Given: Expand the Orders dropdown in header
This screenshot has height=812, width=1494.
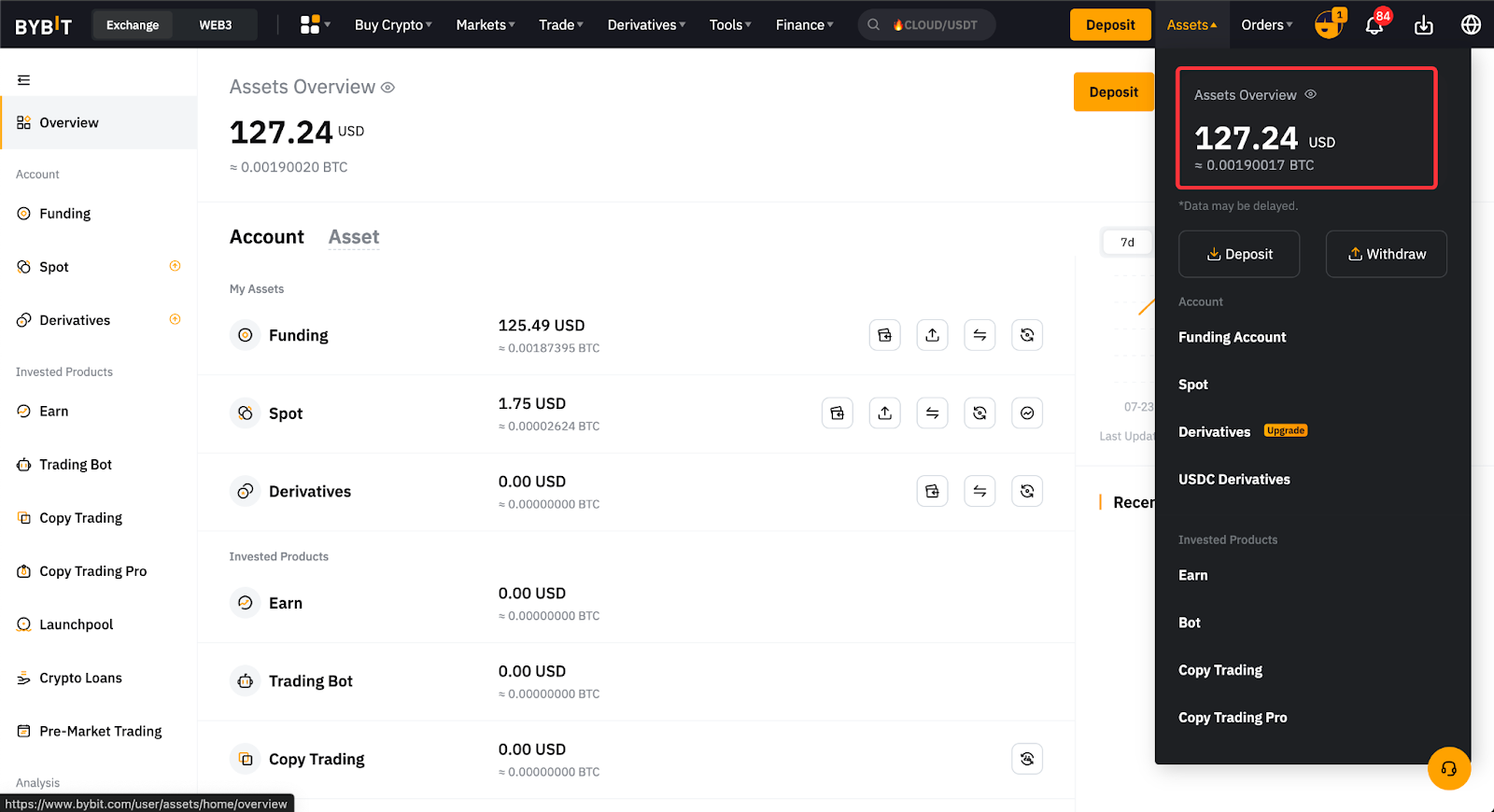Looking at the screenshot, I should click(1266, 25).
